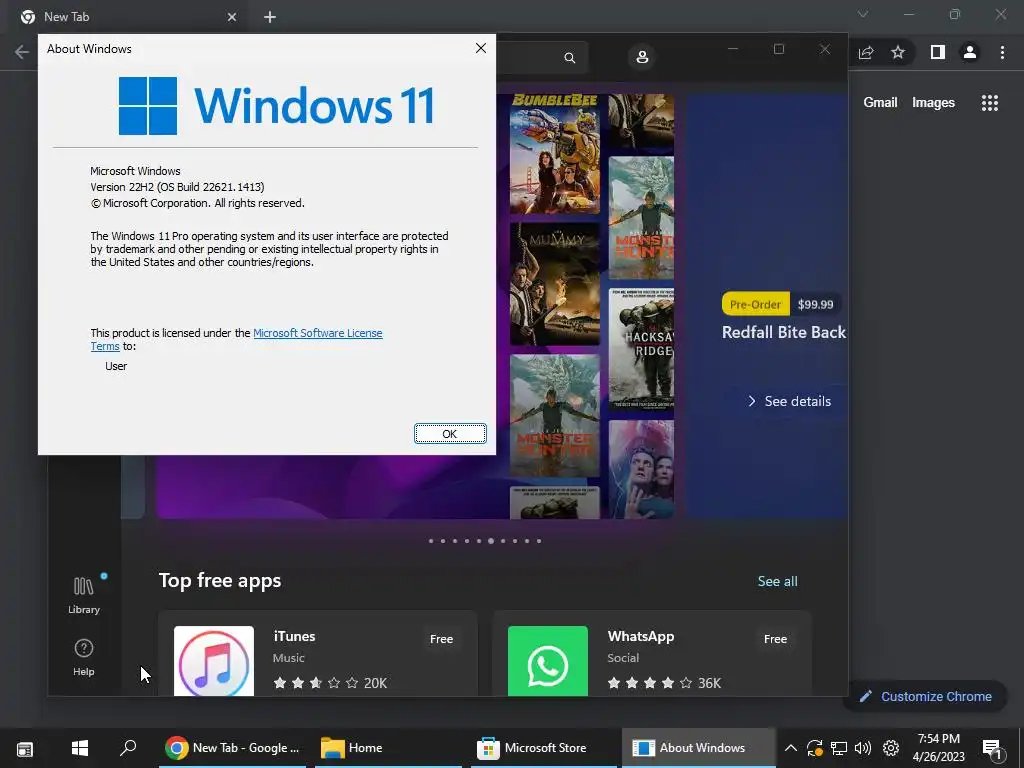
Task: Select the iTunes app title
Action: click(x=295, y=636)
